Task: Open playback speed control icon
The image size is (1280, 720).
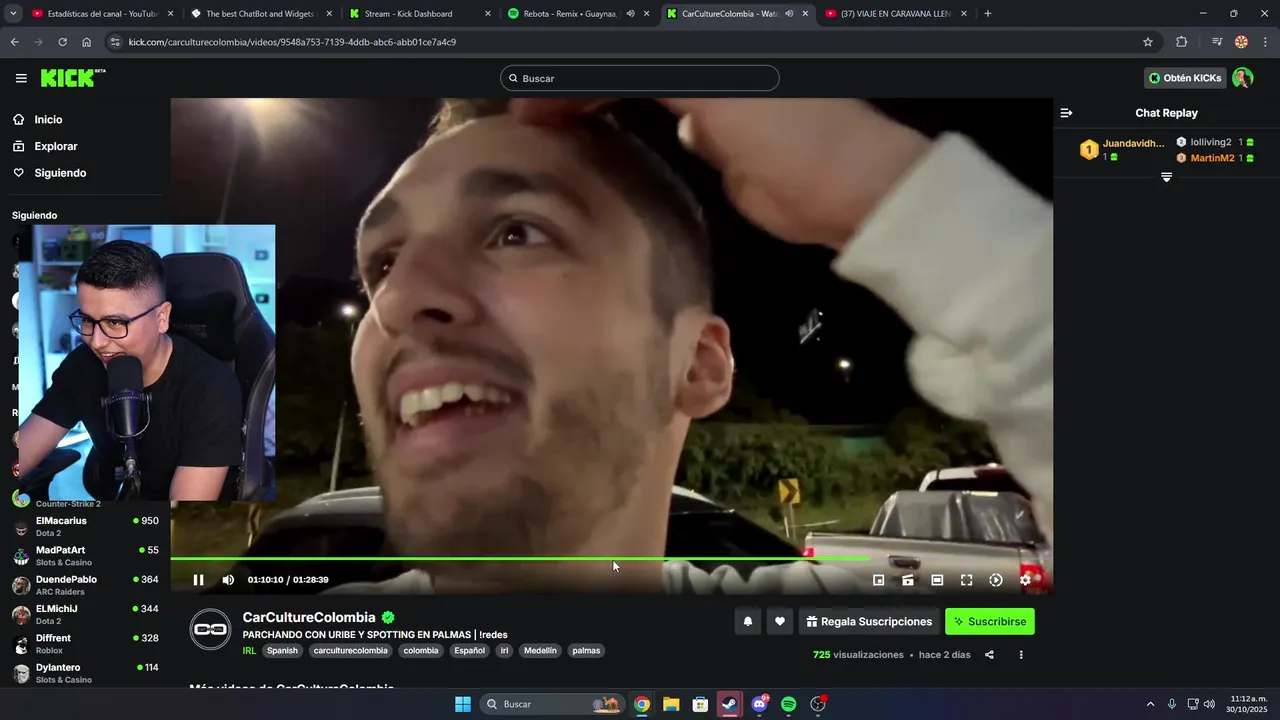Action: click(996, 580)
